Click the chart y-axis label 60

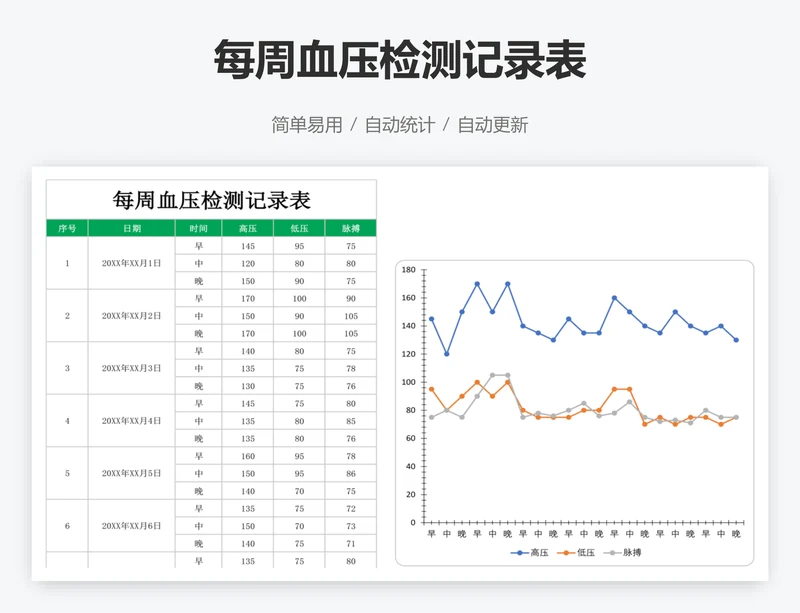(x=411, y=438)
